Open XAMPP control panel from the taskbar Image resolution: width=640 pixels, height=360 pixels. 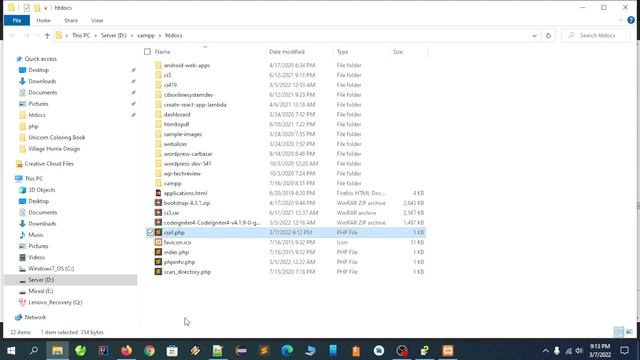click(x=448, y=351)
